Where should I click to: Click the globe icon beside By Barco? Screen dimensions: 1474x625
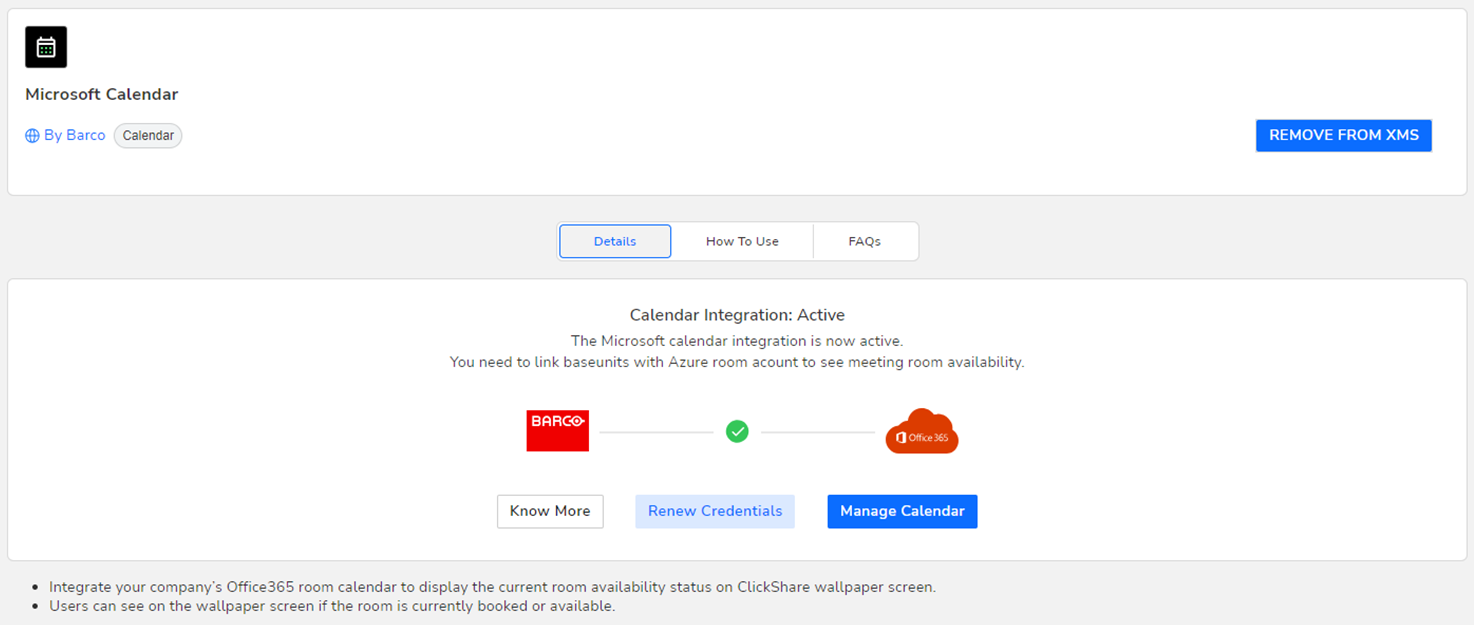coord(32,136)
